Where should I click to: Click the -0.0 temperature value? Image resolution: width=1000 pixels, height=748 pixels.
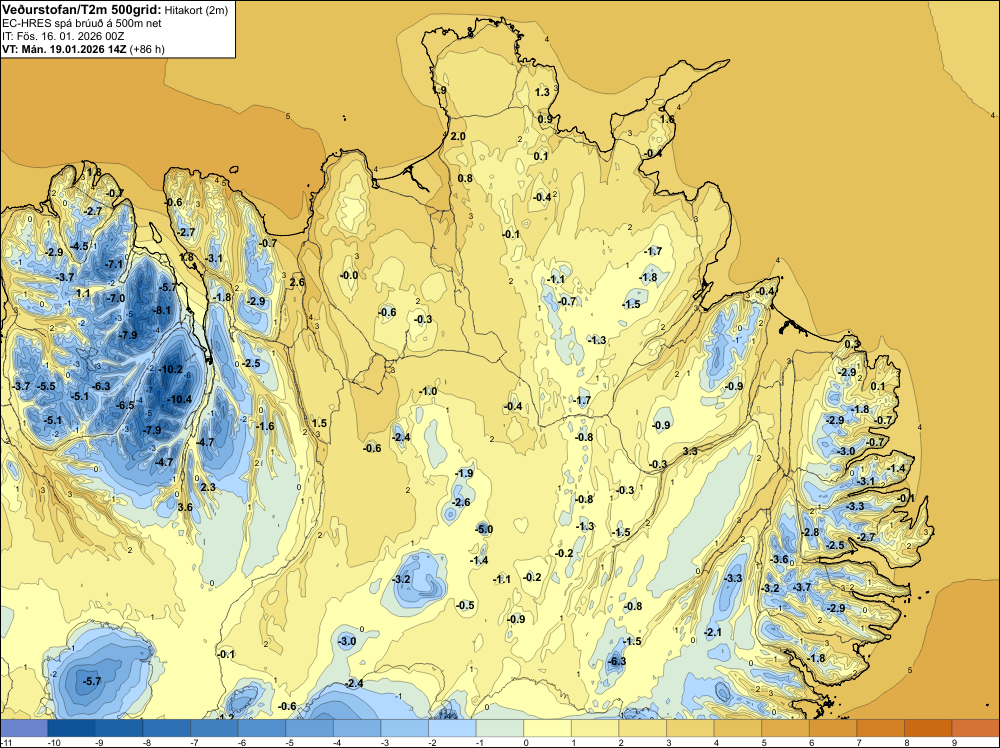click(x=348, y=275)
